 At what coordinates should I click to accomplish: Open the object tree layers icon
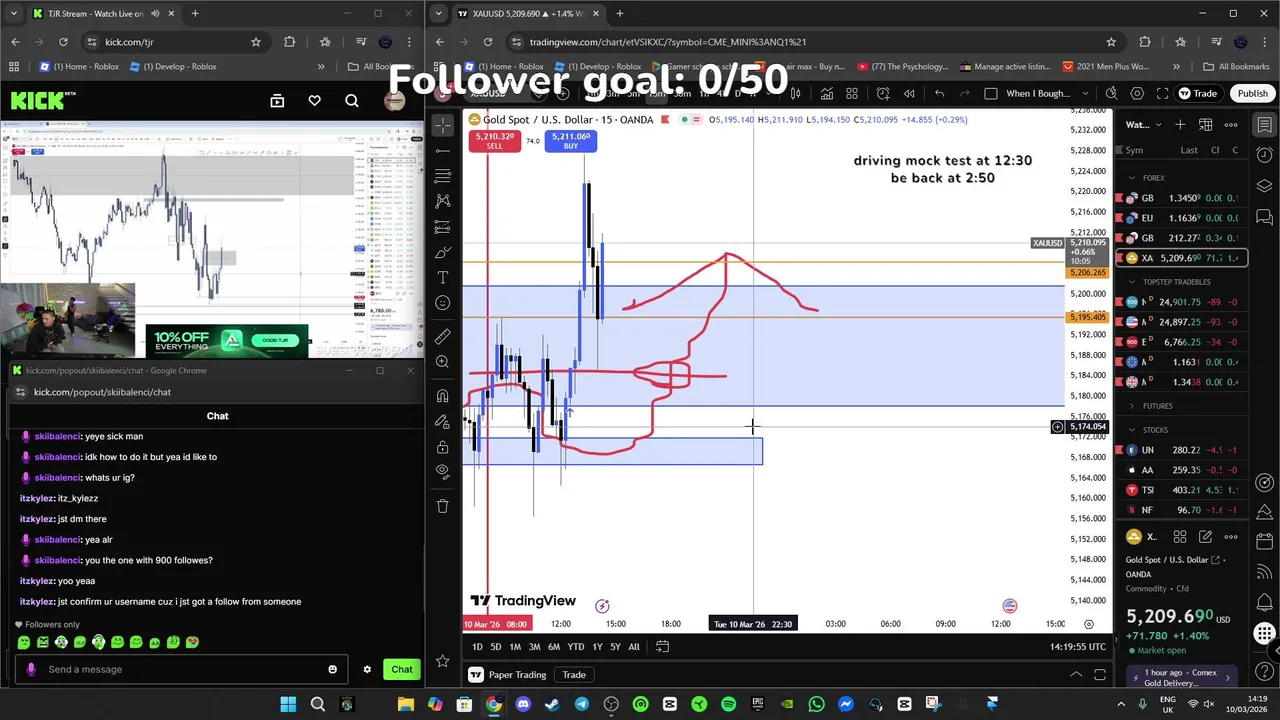(x=1265, y=186)
